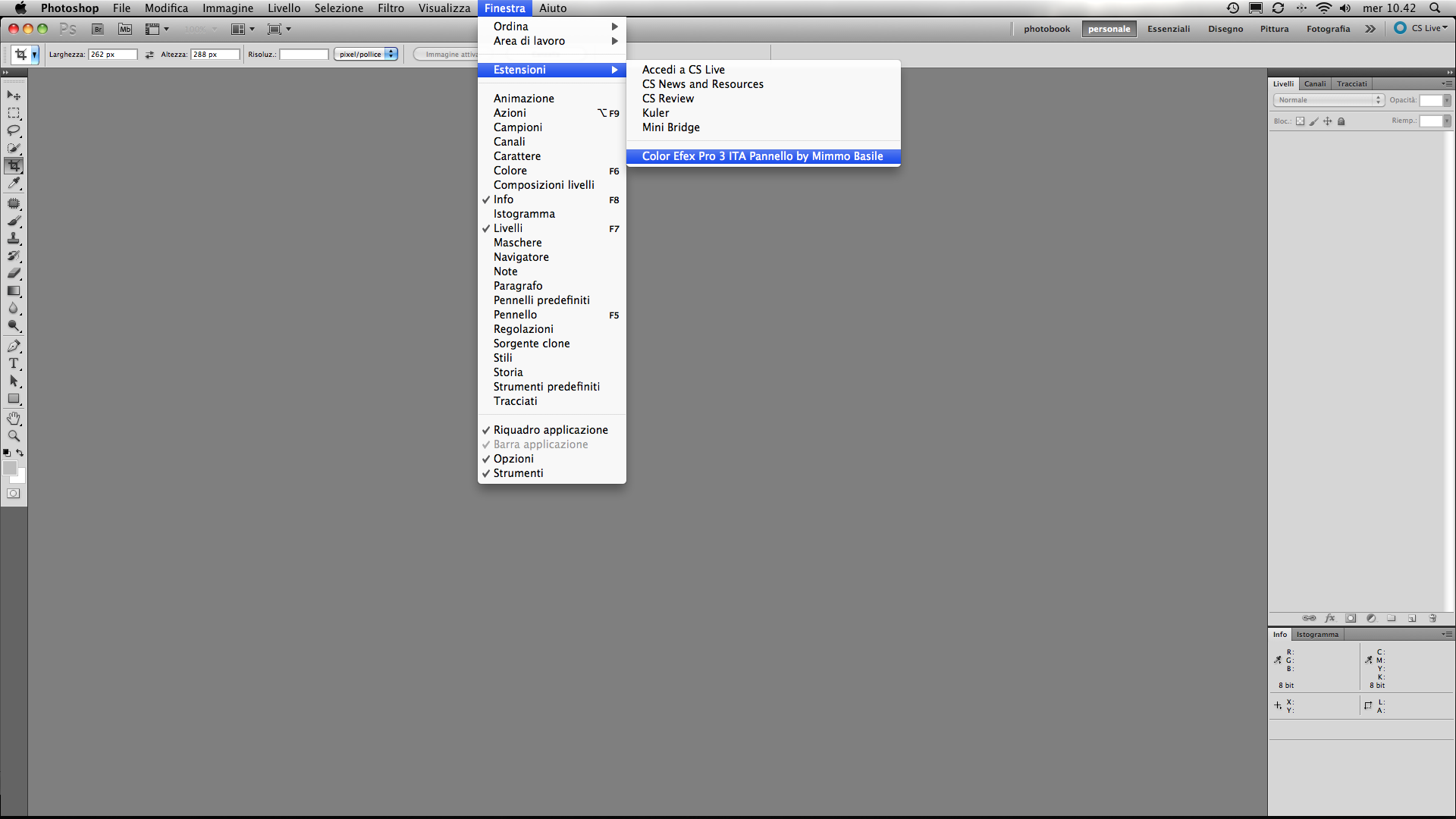Viewport: 1456px width, 819px height.
Task: Select the Crop tool in the toolbox
Action: (x=14, y=165)
